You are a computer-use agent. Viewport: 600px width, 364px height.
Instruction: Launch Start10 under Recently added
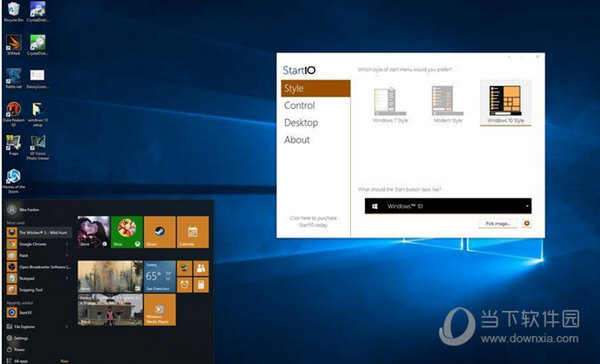pos(39,312)
